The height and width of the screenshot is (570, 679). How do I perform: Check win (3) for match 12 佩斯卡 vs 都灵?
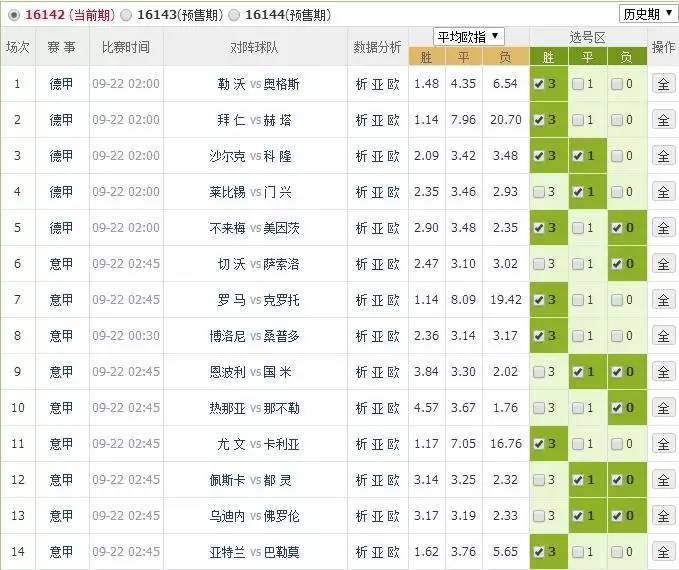539,479
